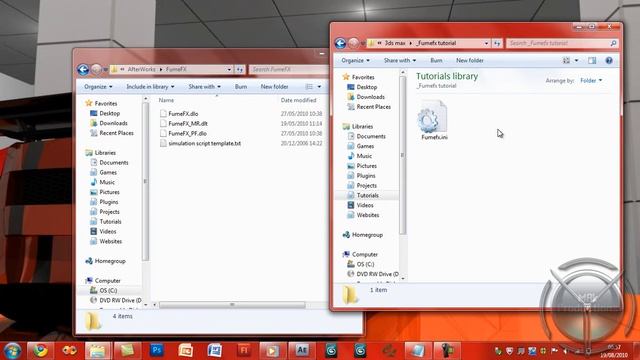
Task: Click the horizontal scrollbar in the FumeFX window
Action: [232, 305]
